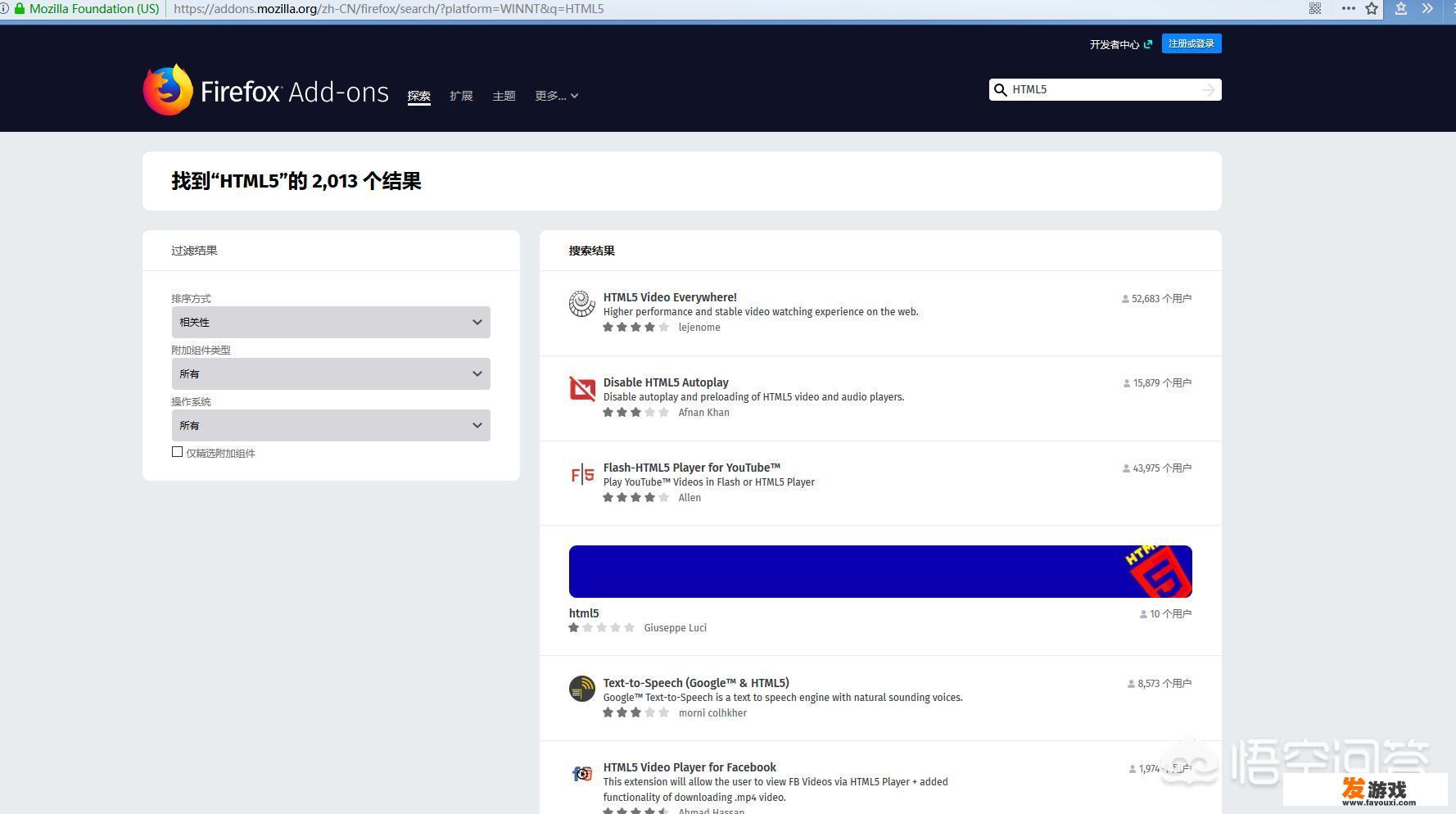Click the address bar URL

coord(389,9)
